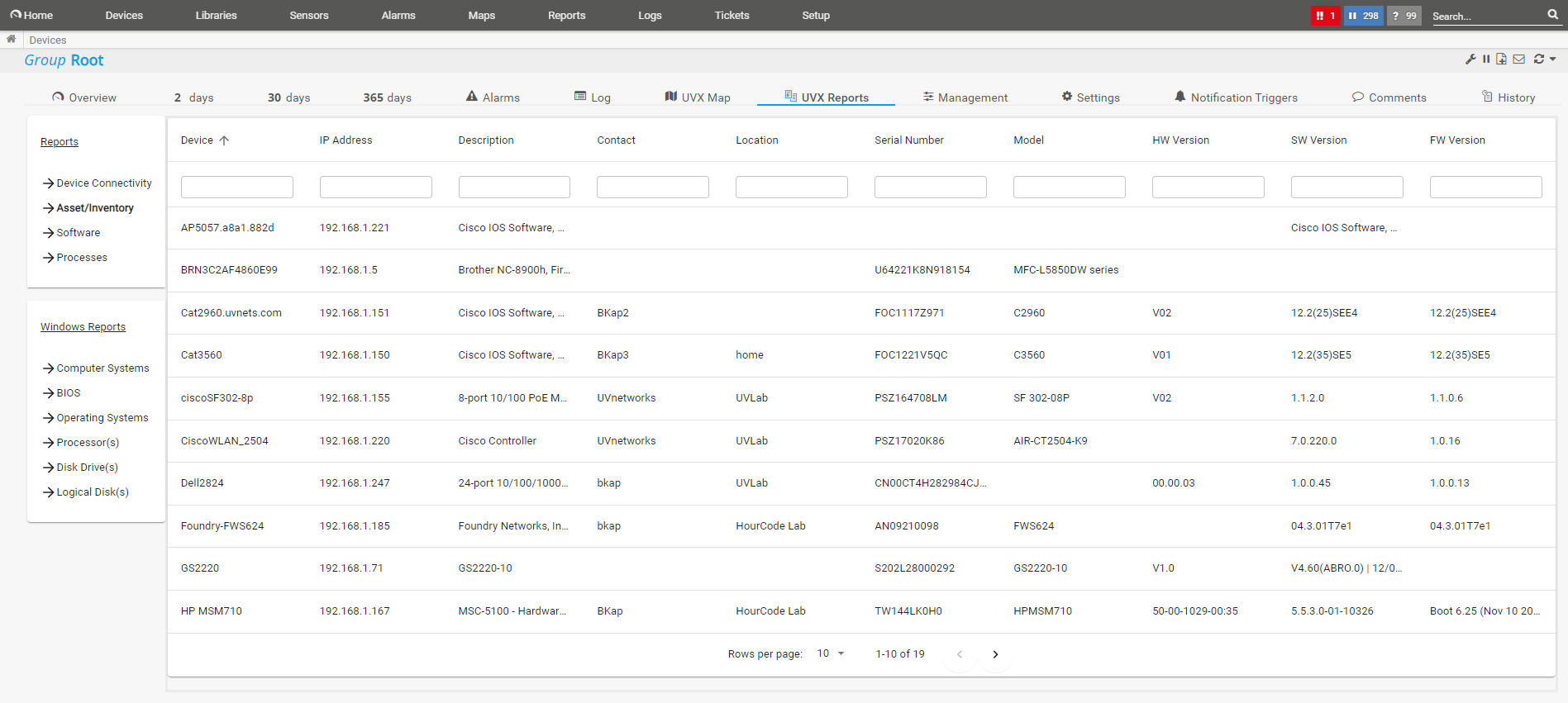This screenshot has height=703, width=1568.
Task: Click the red down alarms badge
Action: pyautogui.click(x=1325, y=16)
